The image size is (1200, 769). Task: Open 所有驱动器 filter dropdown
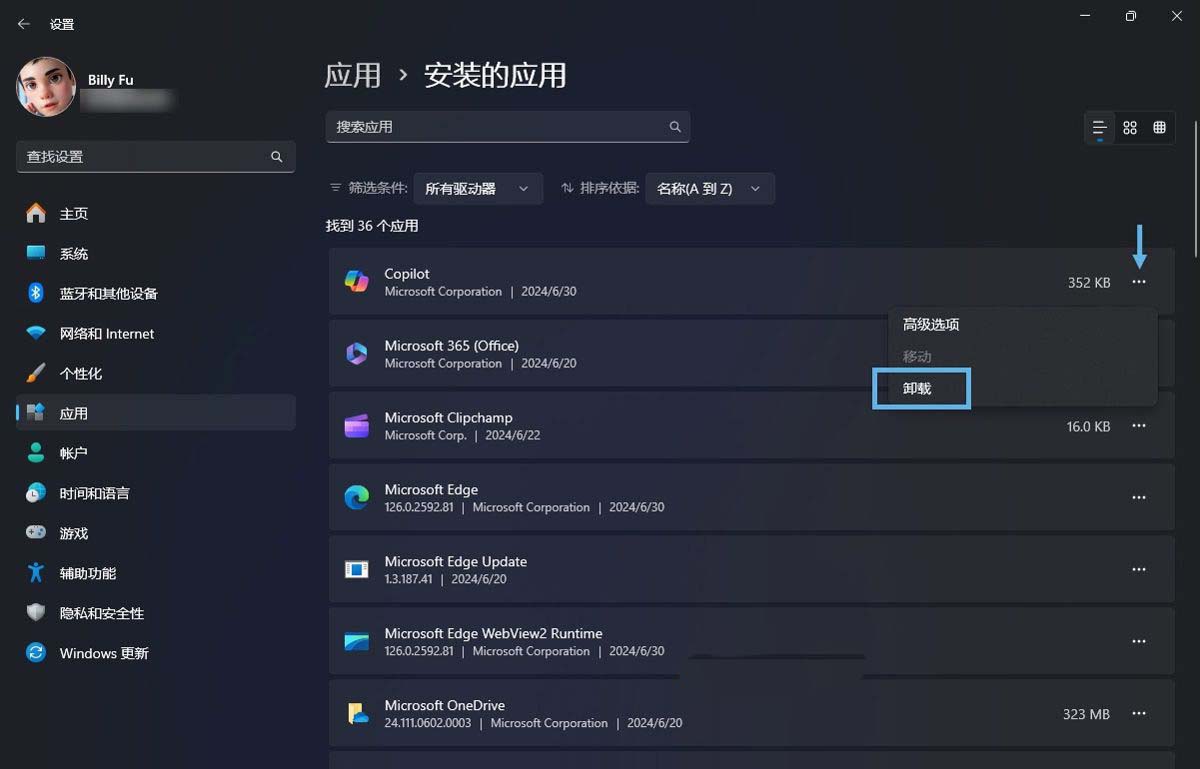point(478,188)
